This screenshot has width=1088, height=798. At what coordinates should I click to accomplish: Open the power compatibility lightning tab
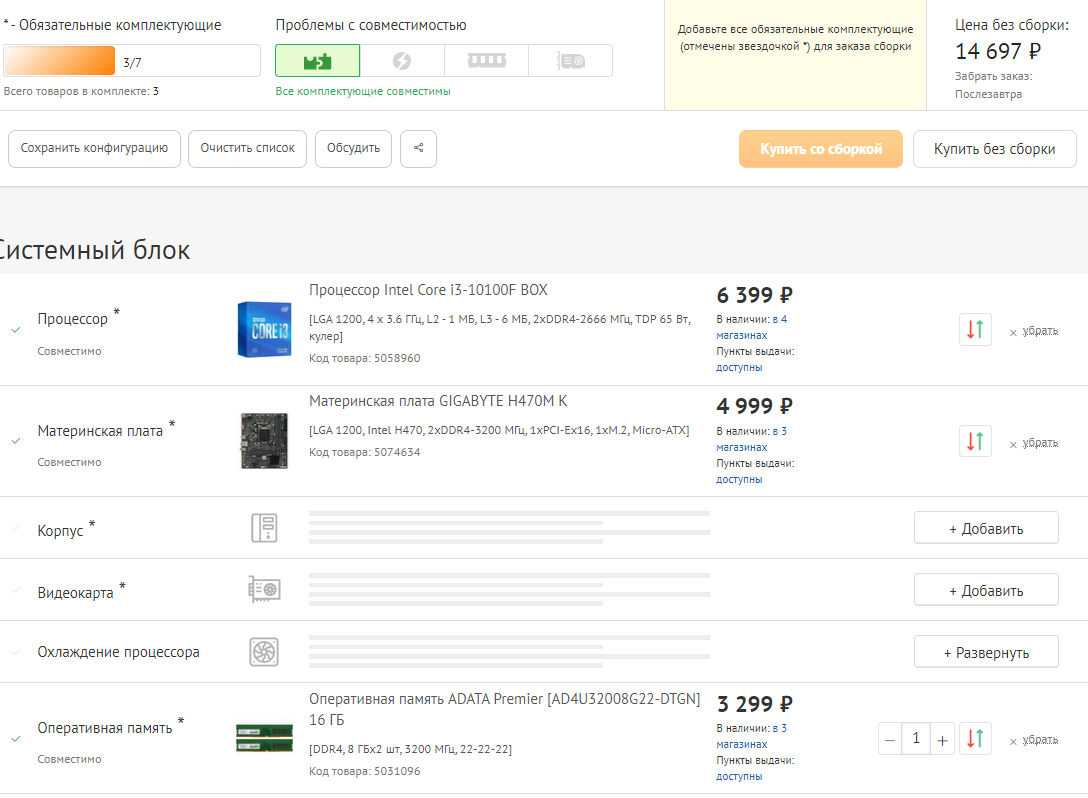coord(402,60)
